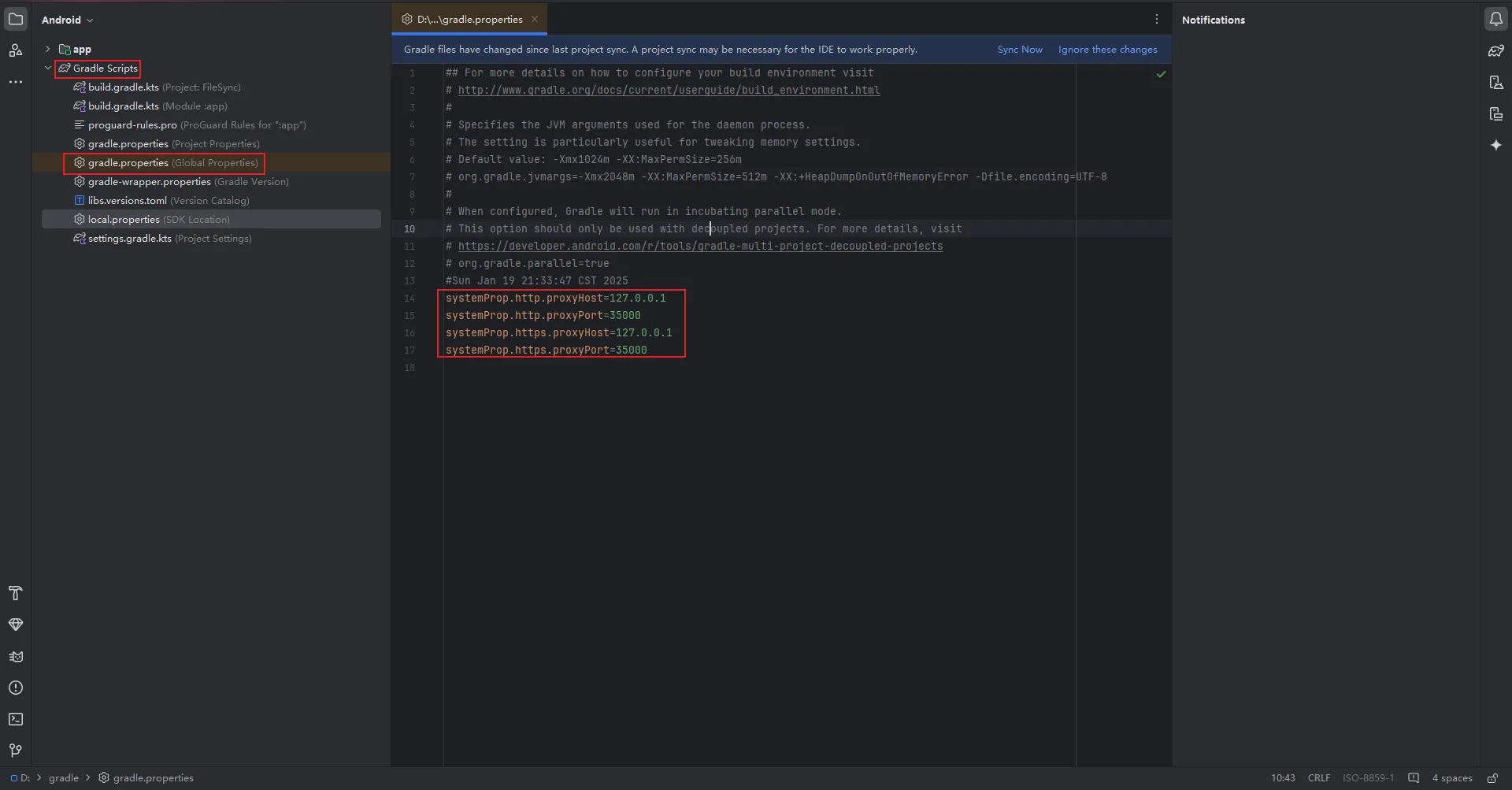Click the Sync Now link

[1019, 50]
